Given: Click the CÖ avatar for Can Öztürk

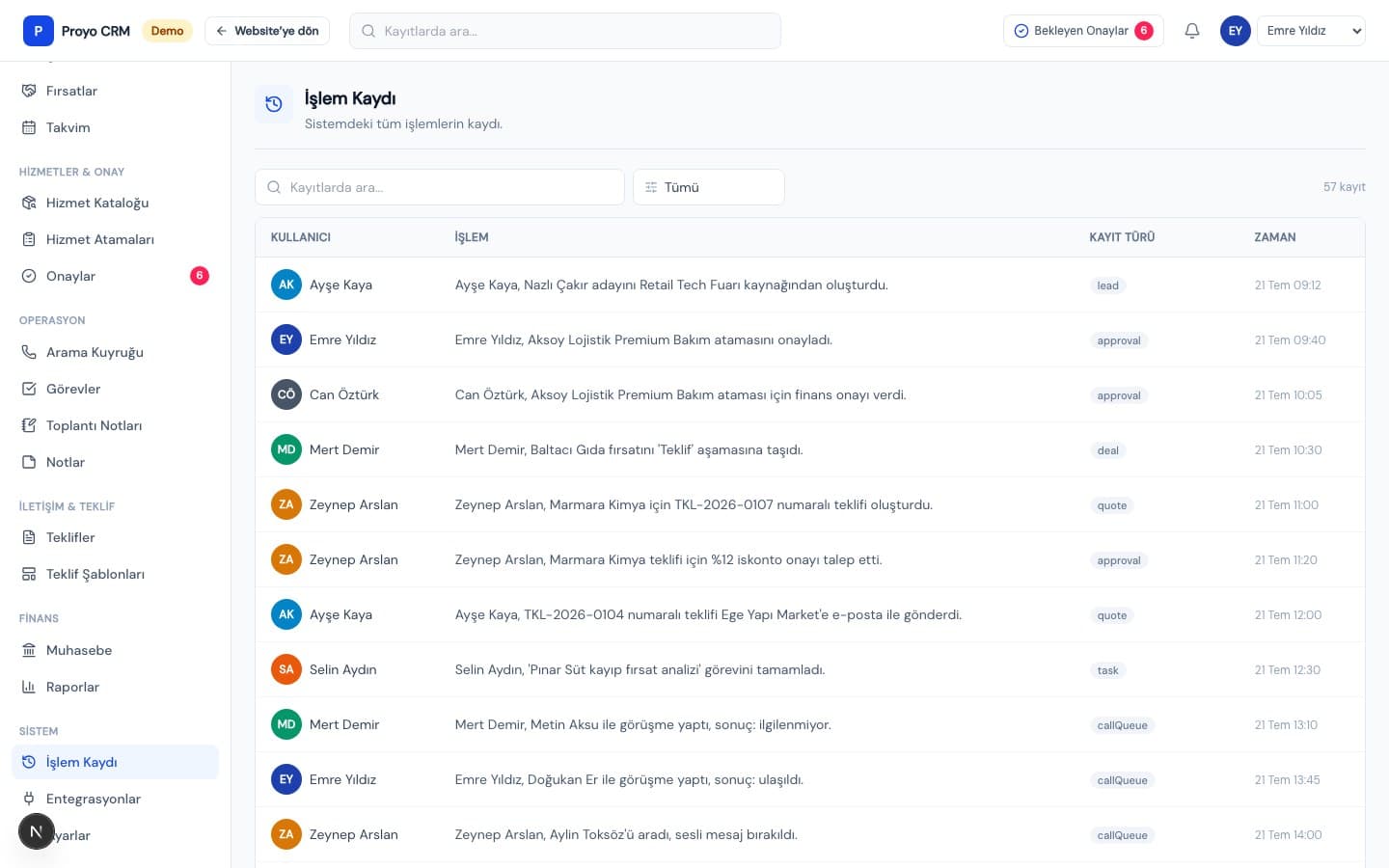Looking at the screenshot, I should (286, 394).
